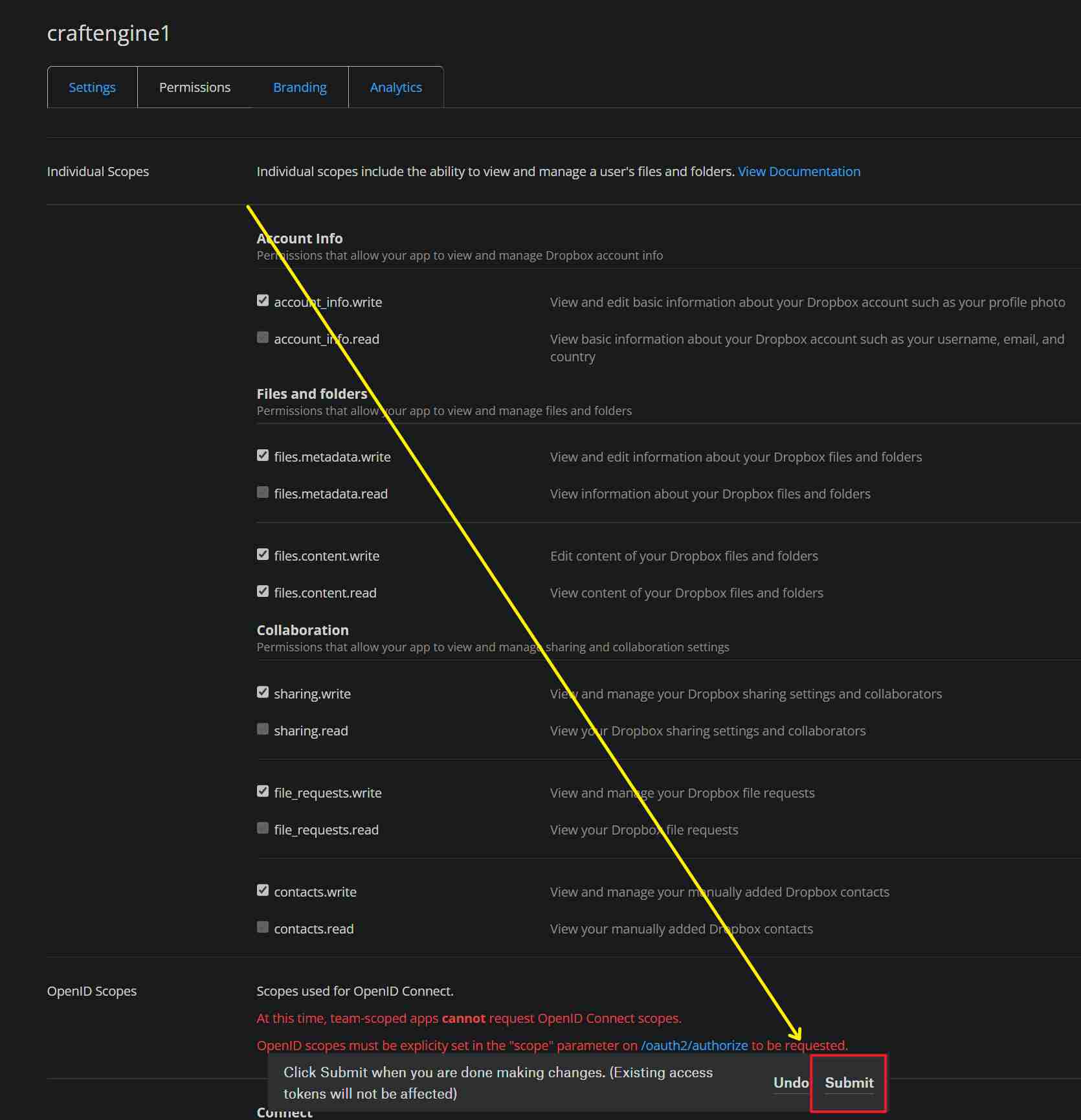The width and height of the screenshot is (1081, 1120).
Task: Open the Branding tab
Action: 300,87
